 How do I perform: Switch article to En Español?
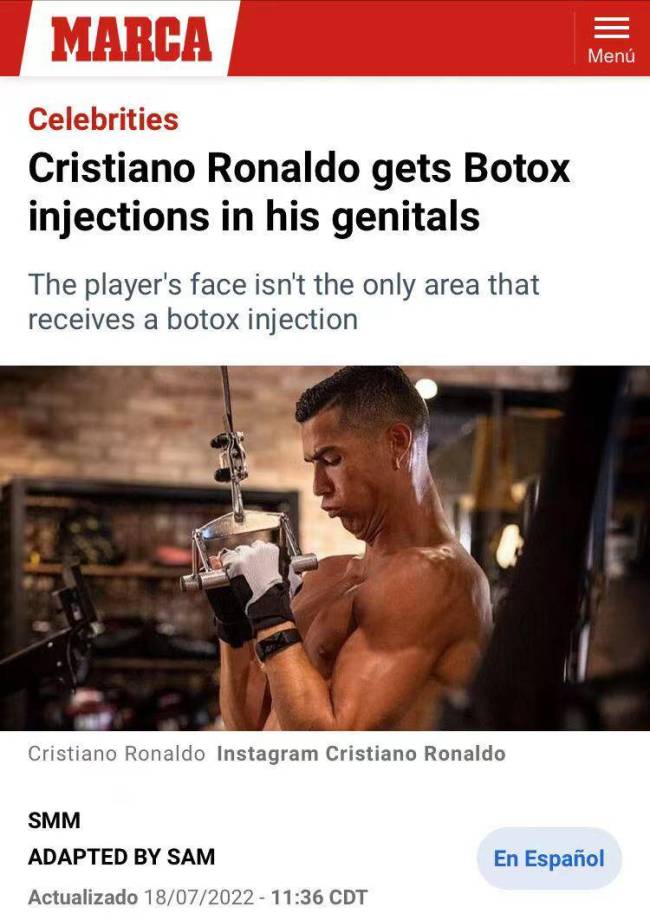(x=549, y=858)
